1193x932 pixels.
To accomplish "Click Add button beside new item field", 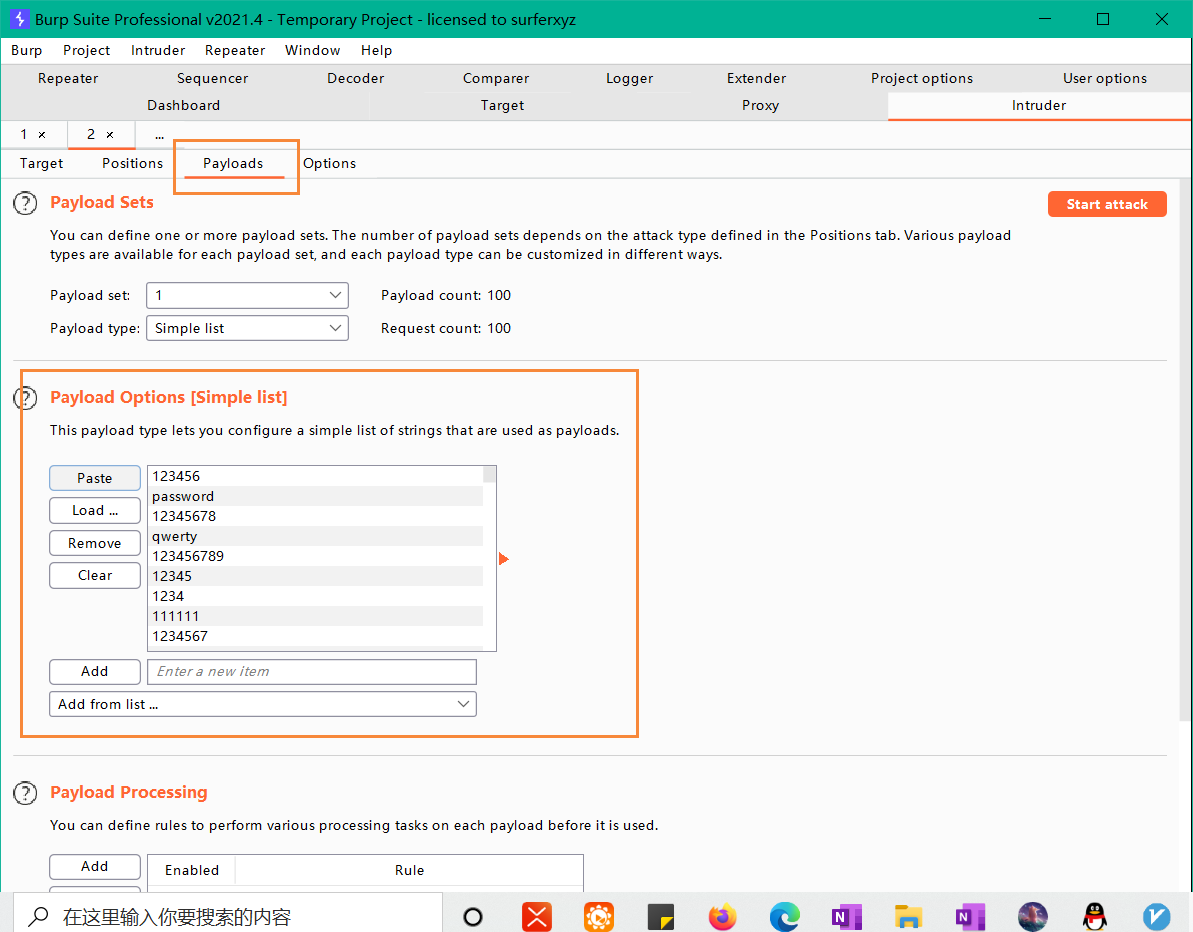I will (x=94, y=672).
